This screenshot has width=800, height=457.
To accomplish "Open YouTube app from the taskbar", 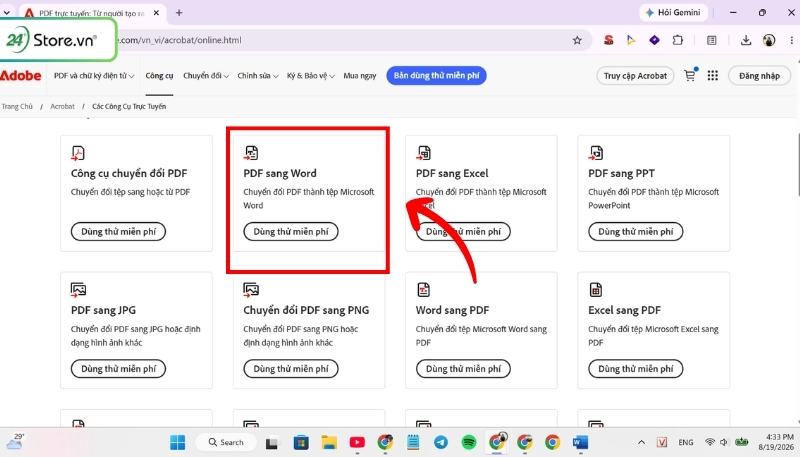I will pos(357,442).
